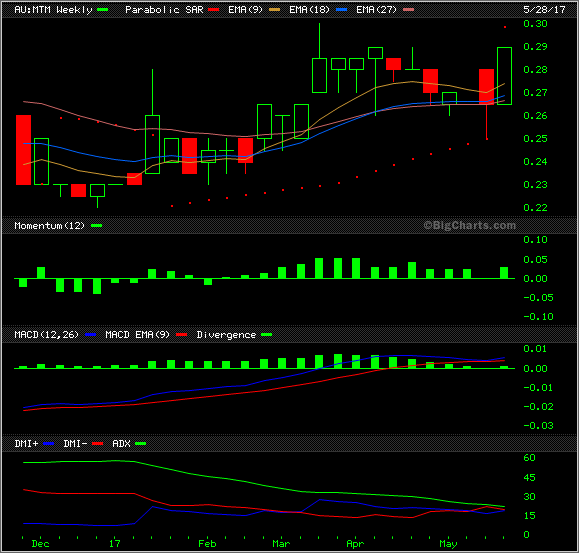
Task: Click the BigCharts.com watermark
Action: (x=470, y=225)
